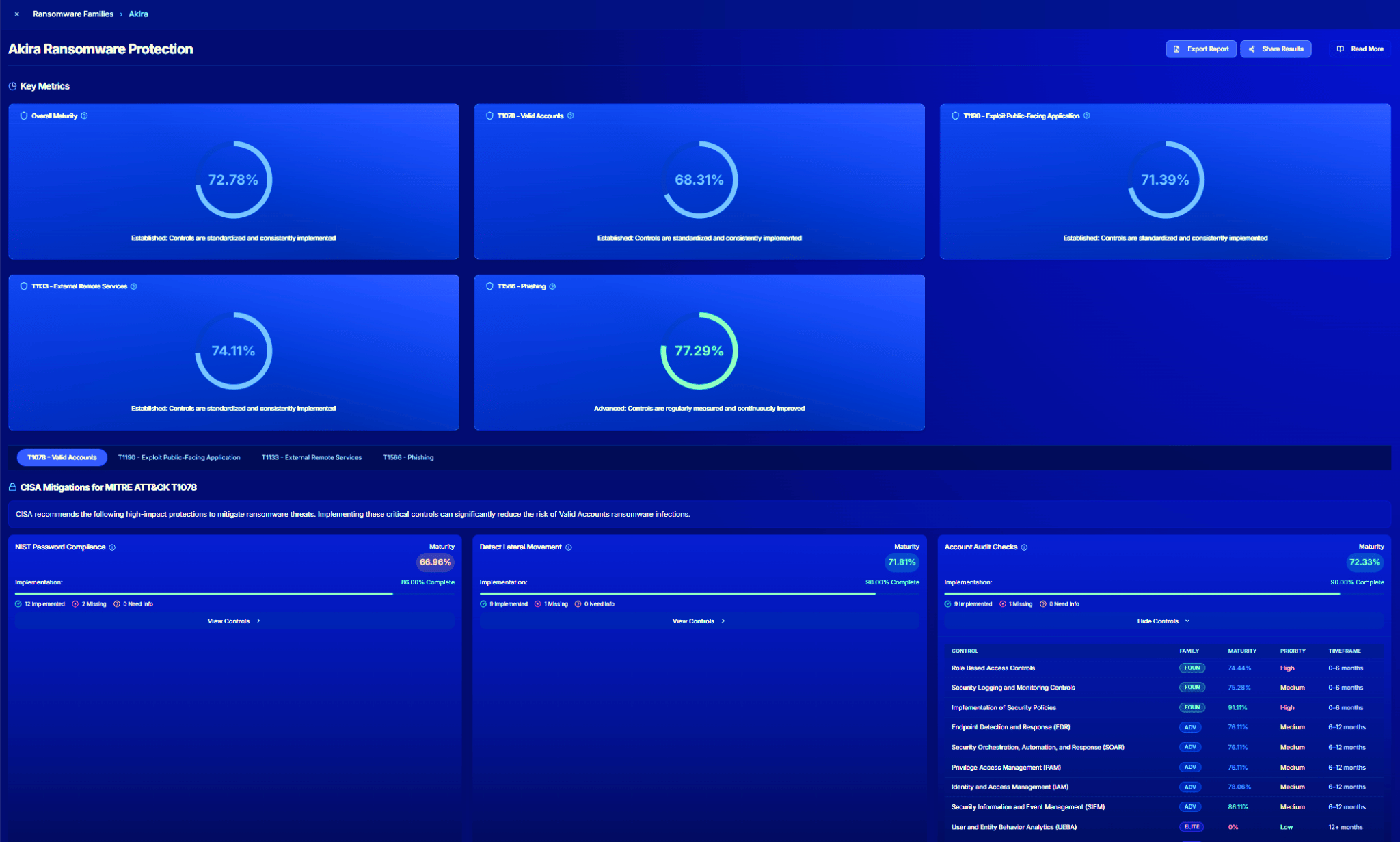This screenshot has width=1400, height=842.
Task: Click the share icon in Share Results button
Action: coord(1252,49)
